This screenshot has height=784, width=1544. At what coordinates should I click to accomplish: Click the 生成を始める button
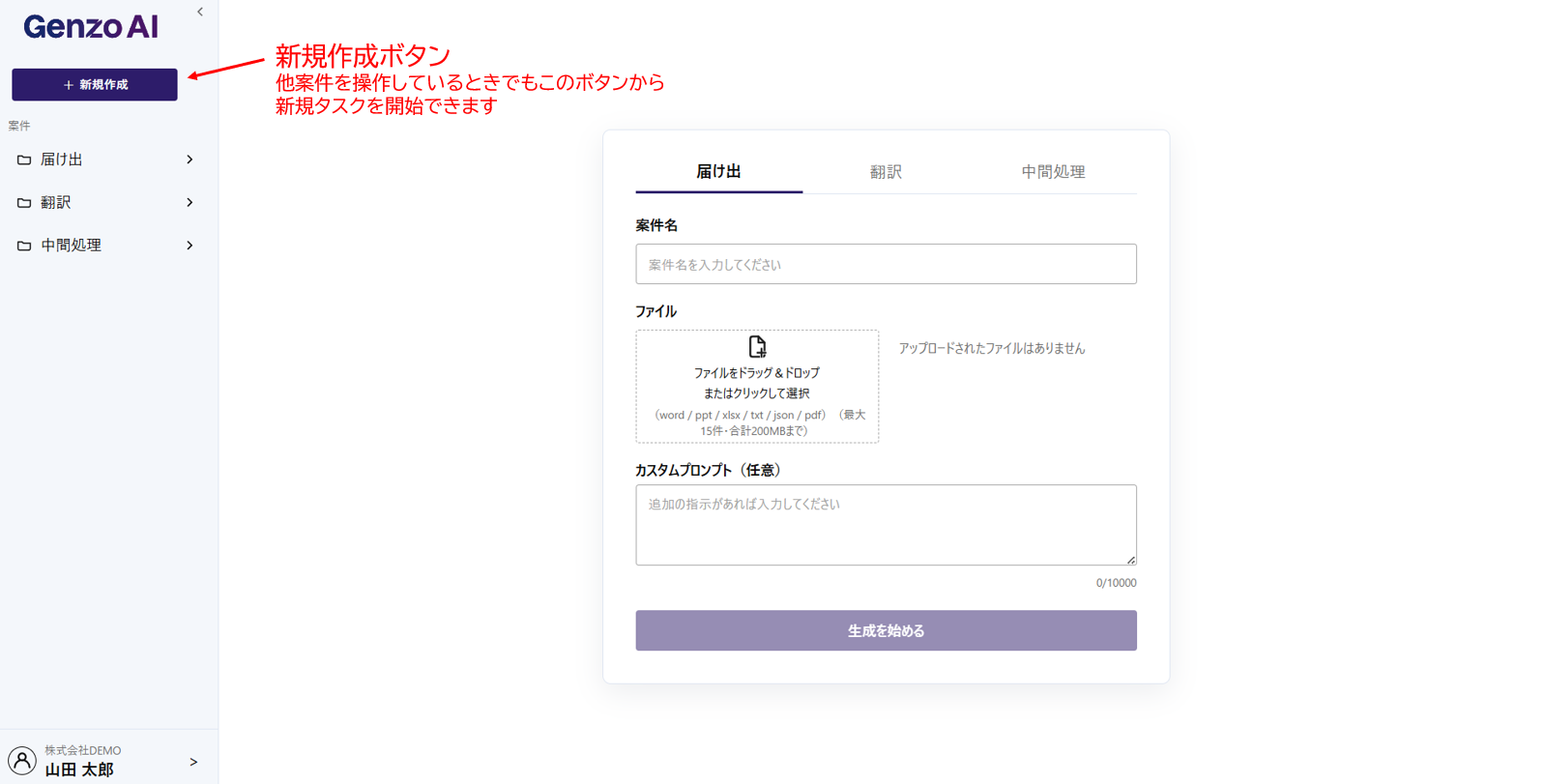[x=886, y=630]
